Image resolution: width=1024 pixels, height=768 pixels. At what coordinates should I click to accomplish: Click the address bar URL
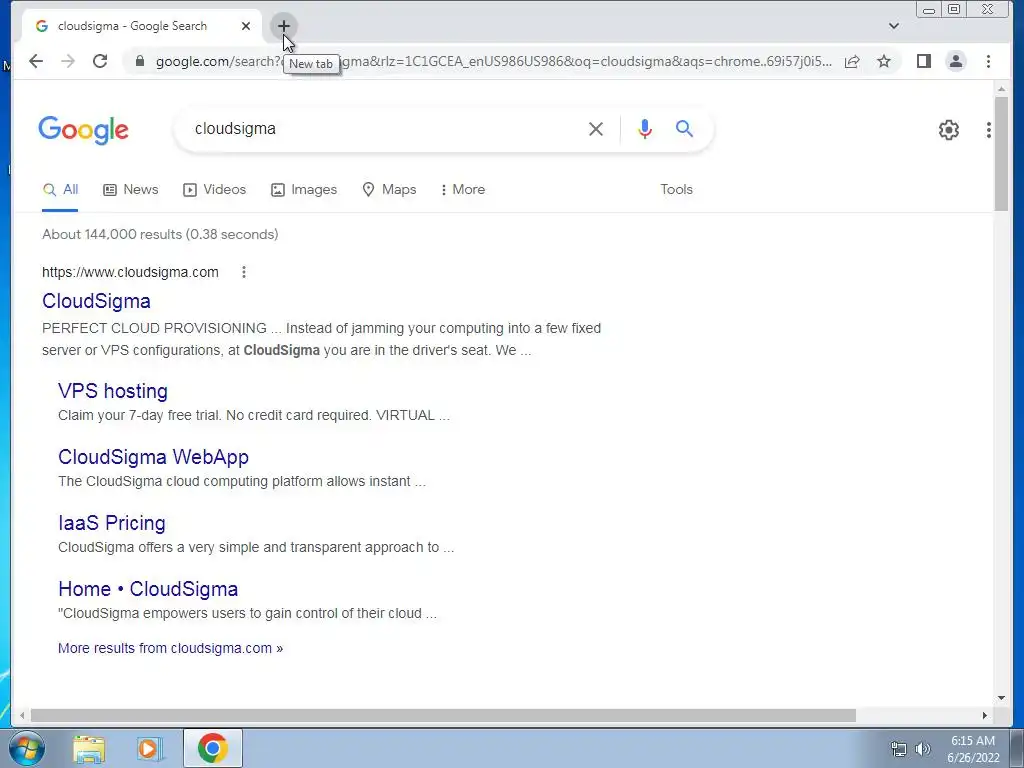pyautogui.click(x=494, y=61)
